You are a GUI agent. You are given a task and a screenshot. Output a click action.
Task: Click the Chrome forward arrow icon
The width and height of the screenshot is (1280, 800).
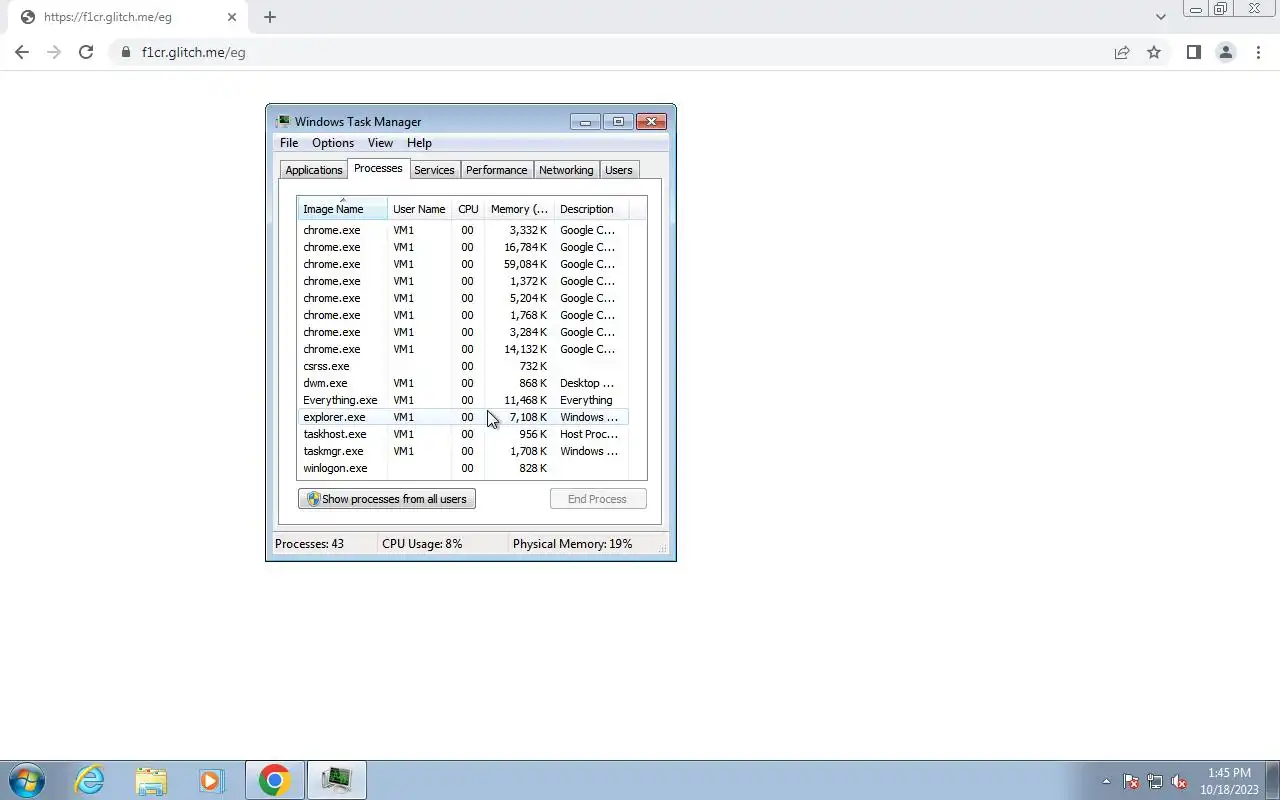pyautogui.click(x=54, y=52)
